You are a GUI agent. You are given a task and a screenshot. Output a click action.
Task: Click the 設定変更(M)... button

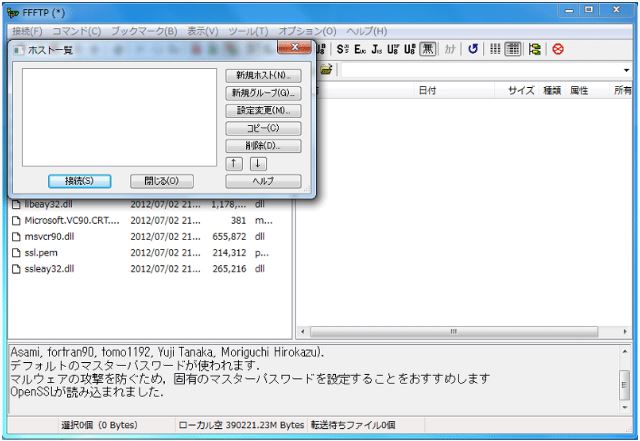263,110
